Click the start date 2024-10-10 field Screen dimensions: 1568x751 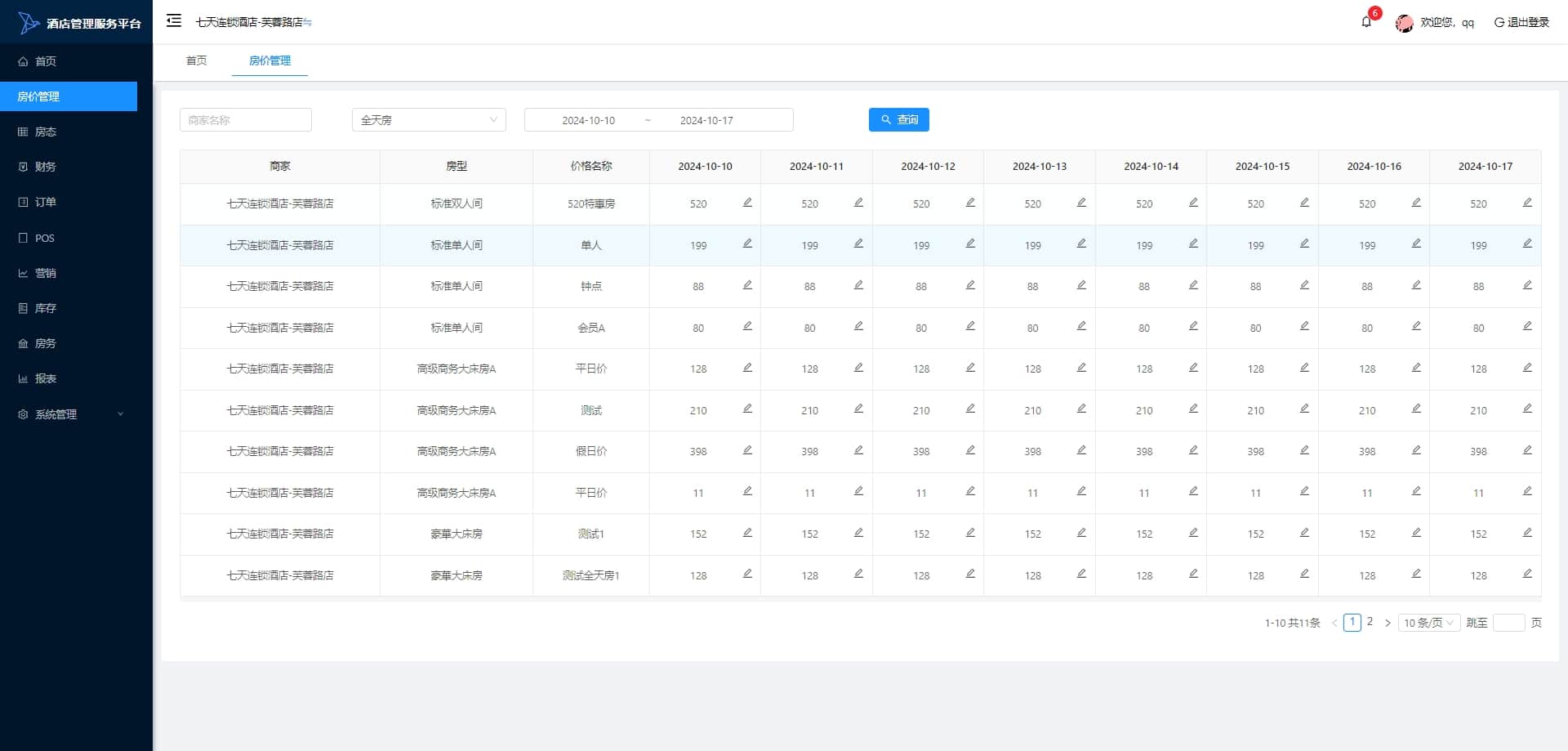coord(588,120)
